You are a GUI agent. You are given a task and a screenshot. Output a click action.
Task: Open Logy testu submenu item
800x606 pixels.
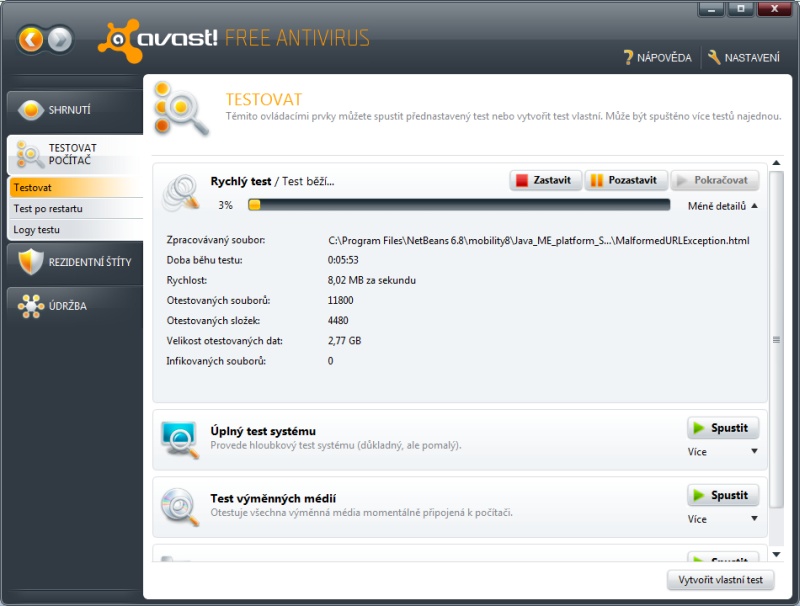point(76,230)
